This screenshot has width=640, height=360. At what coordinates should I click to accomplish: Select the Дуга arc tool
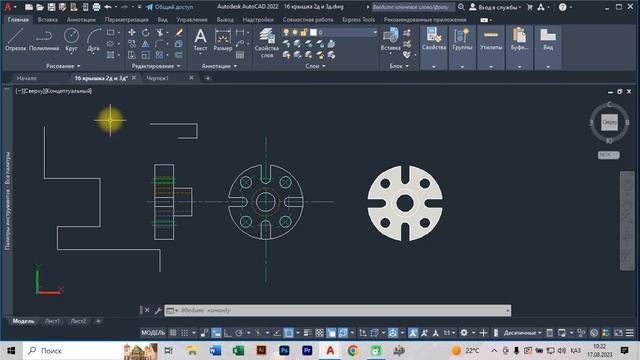click(x=93, y=40)
